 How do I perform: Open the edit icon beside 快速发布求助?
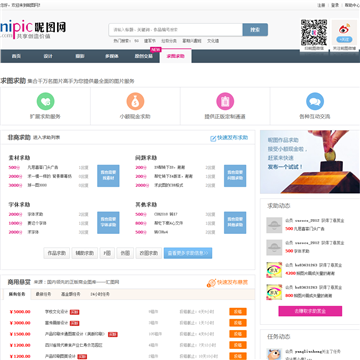pyautogui.click(x=213, y=138)
